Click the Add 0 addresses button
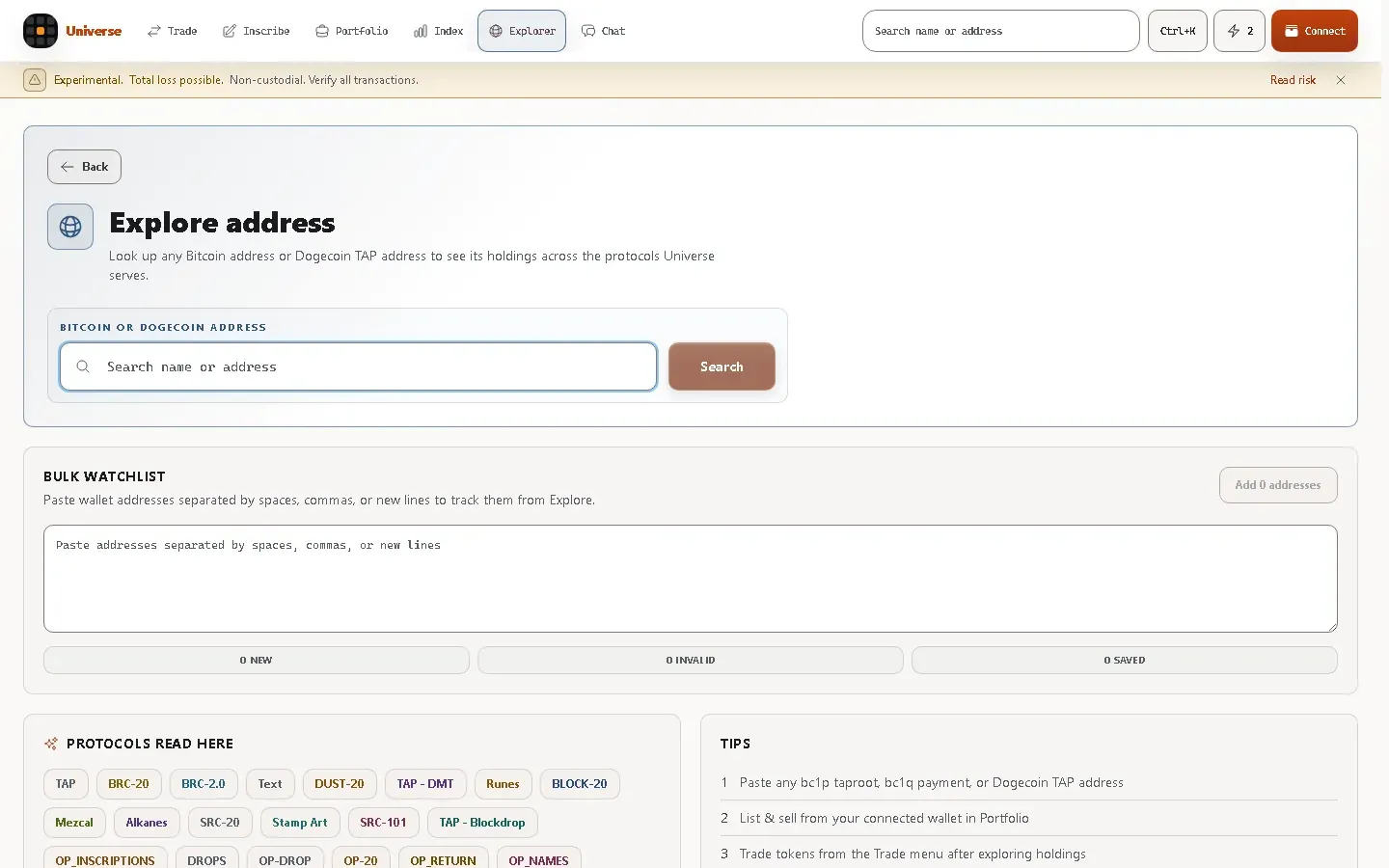This screenshot has width=1389, height=868. pyautogui.click(x=1278, y=485)
